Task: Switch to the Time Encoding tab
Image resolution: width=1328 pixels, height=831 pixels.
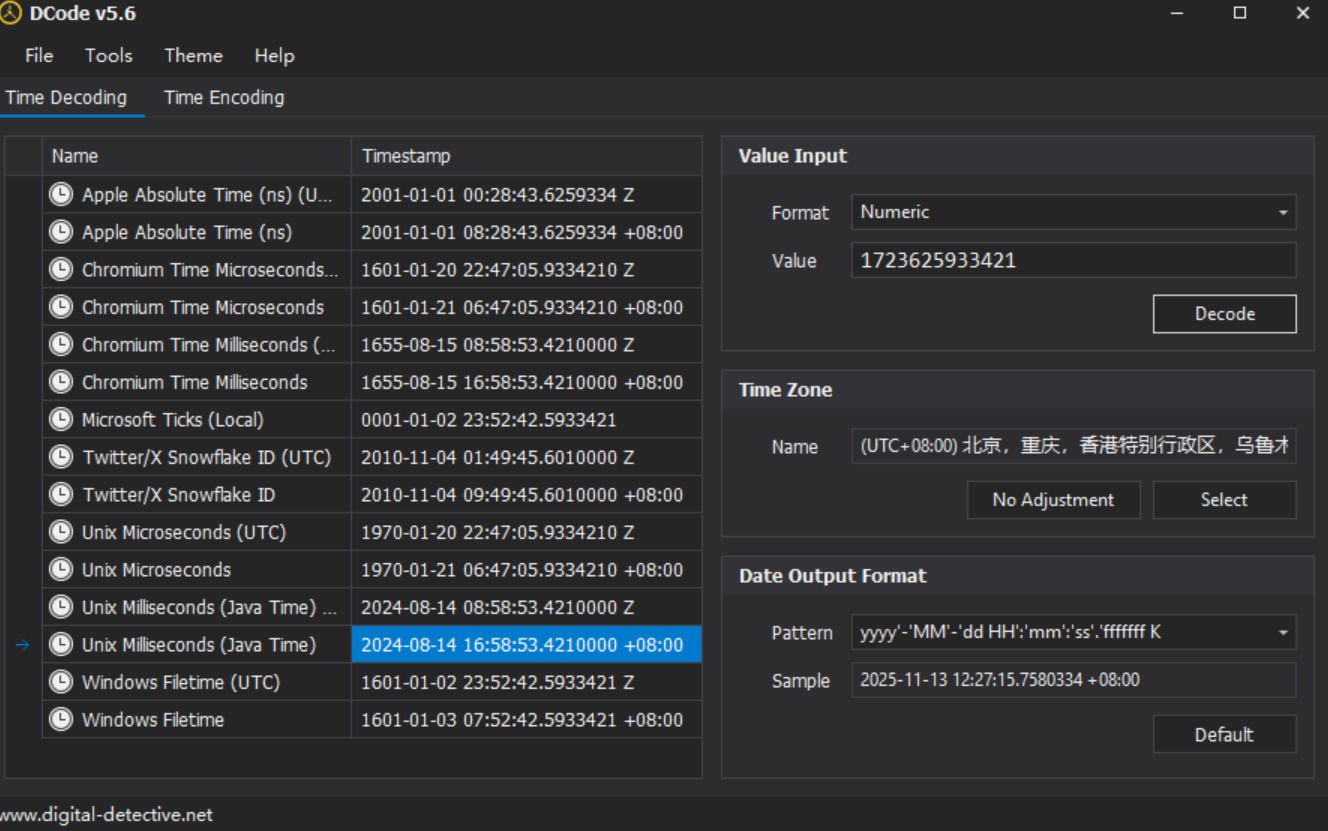Action: coord(224,98)
